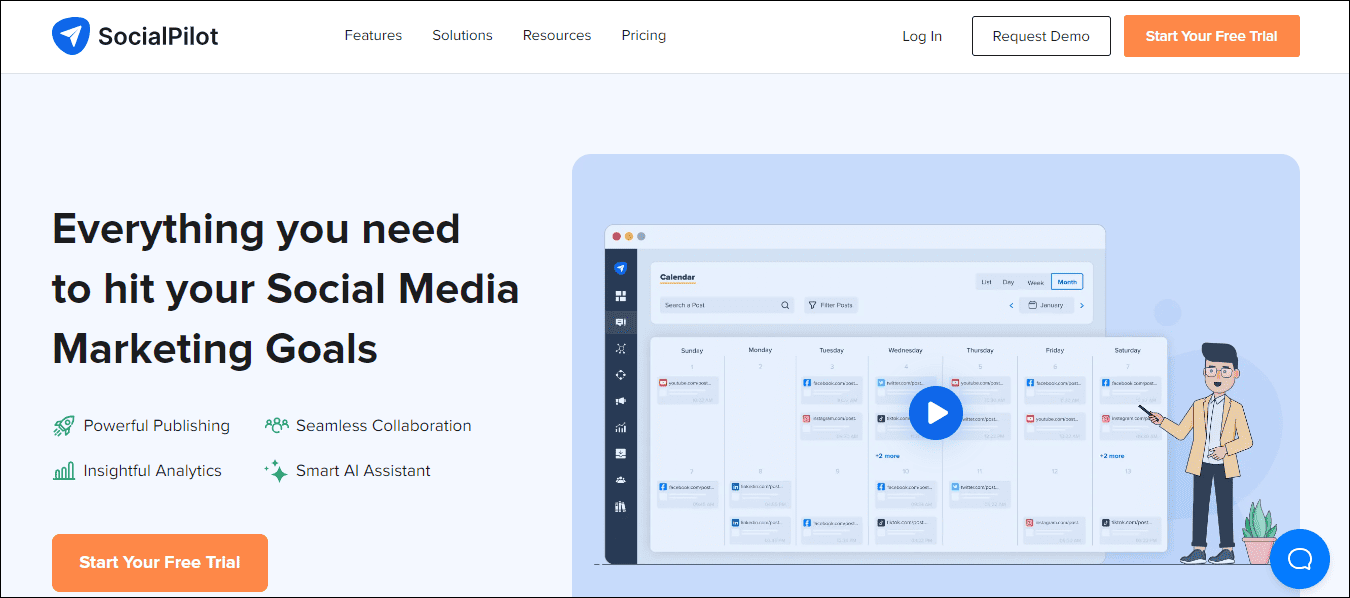Switch calendar to Day view
The width and height of the screenshot is (1350, 598).
[x=1008, y=282]
